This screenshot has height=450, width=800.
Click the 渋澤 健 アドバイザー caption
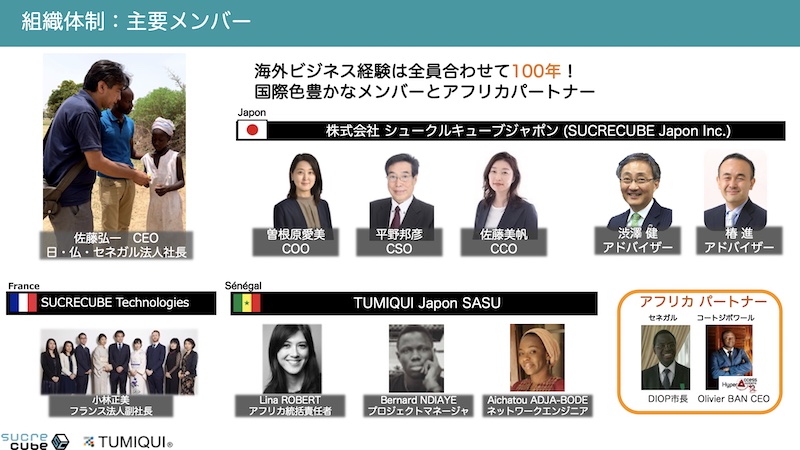pyautogui.click(x=637, y=240)
